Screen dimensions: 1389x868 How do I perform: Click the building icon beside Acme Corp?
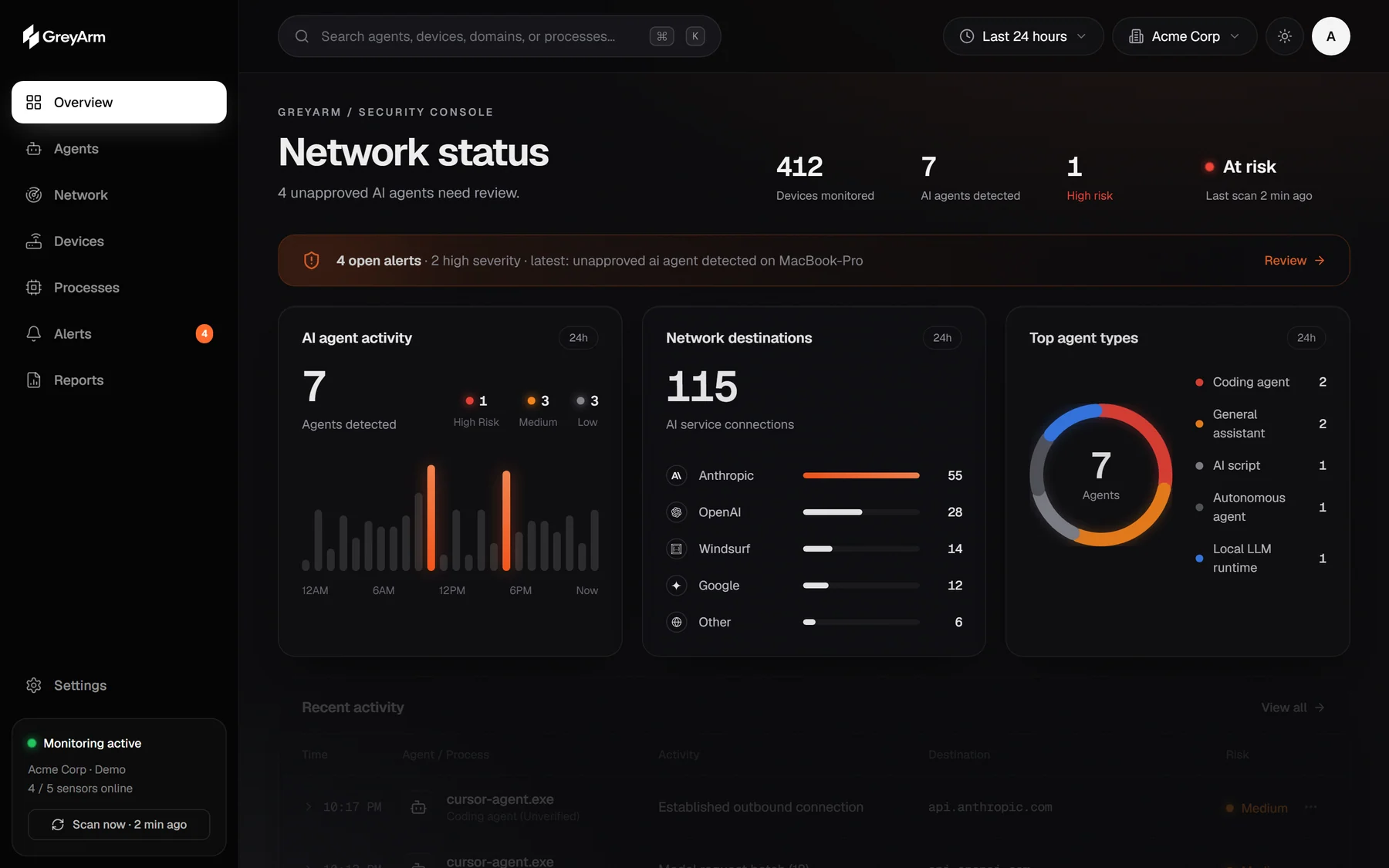1136,36
